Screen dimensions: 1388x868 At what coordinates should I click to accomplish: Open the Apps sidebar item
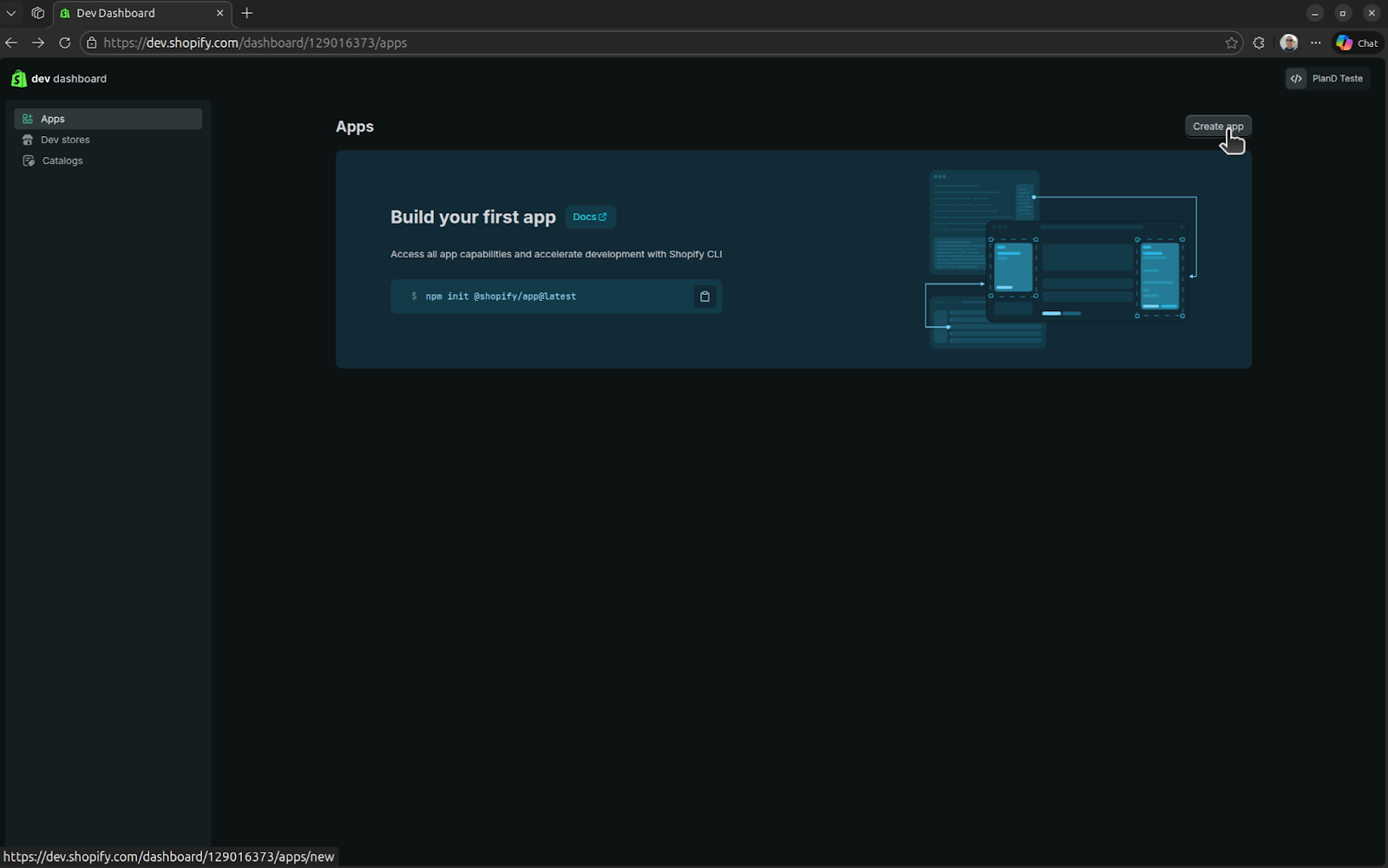[108, 119]
